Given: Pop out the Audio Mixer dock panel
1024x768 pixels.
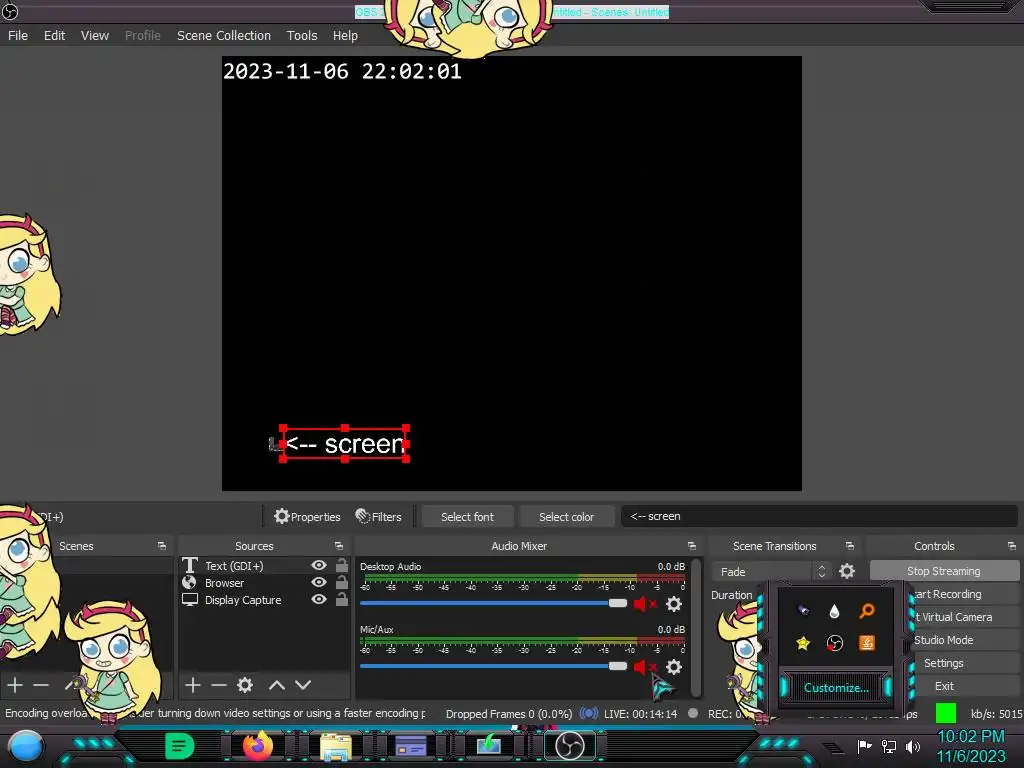Looking at the screenshot, I should (692, 546).
